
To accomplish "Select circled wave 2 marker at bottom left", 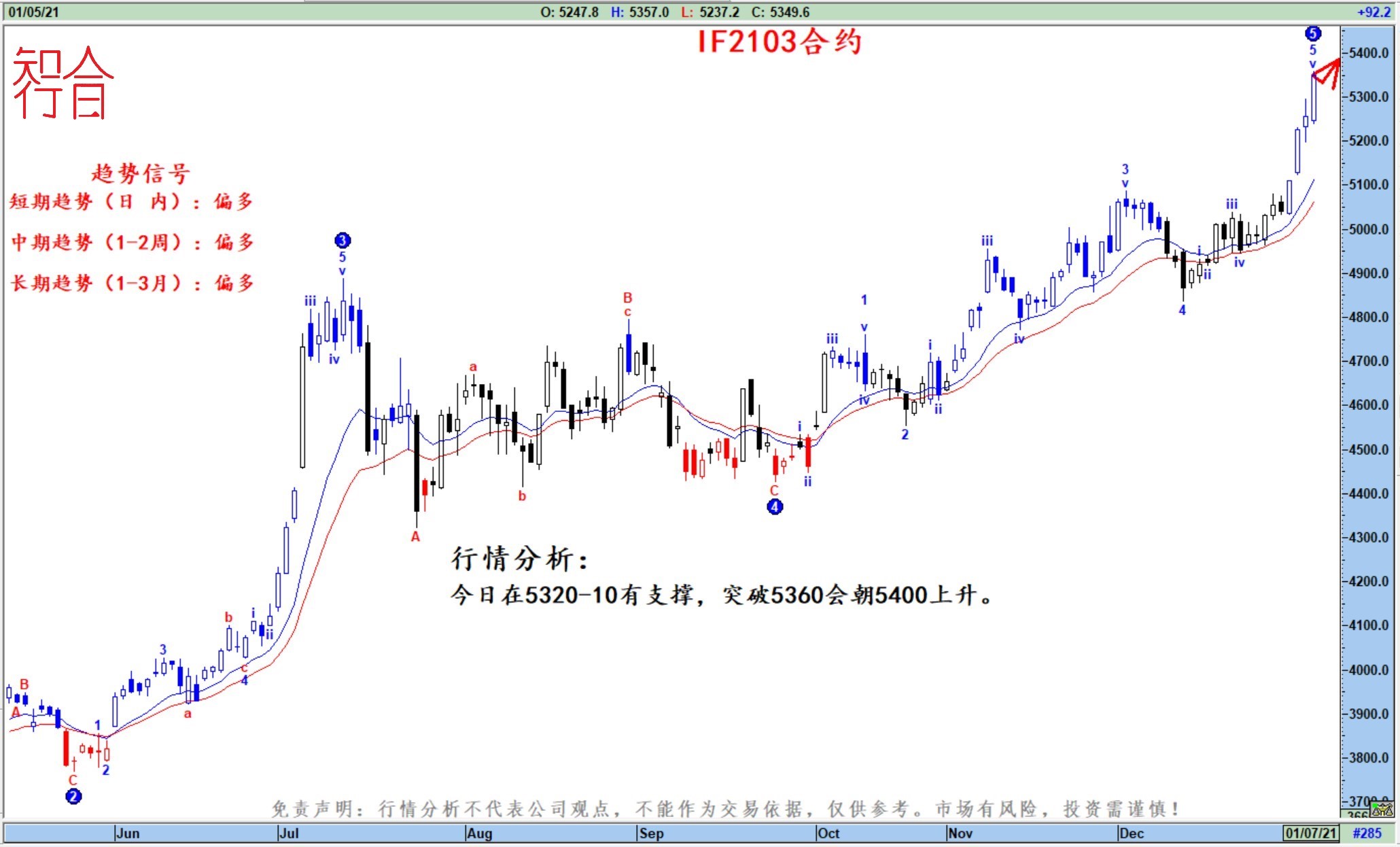I will (73, 796).
